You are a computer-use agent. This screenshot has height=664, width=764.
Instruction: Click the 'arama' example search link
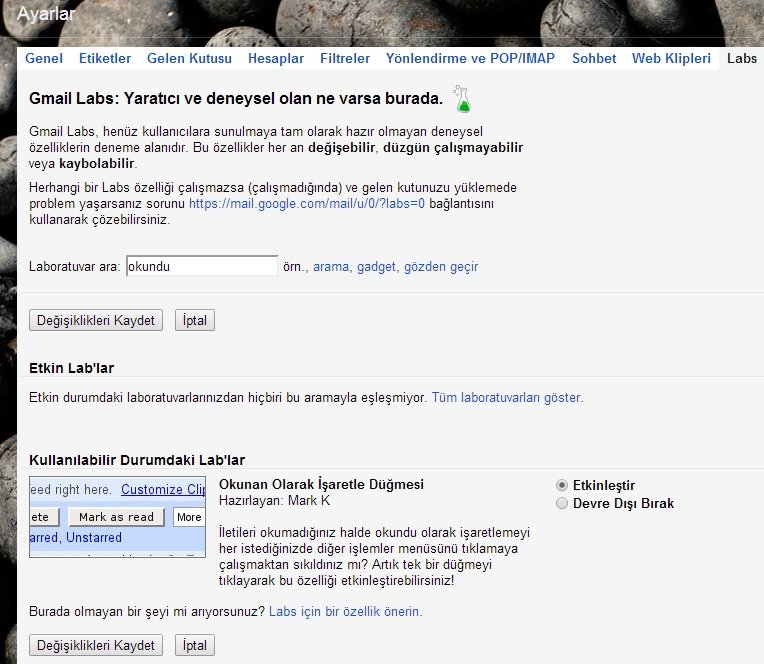coord(331,267)
